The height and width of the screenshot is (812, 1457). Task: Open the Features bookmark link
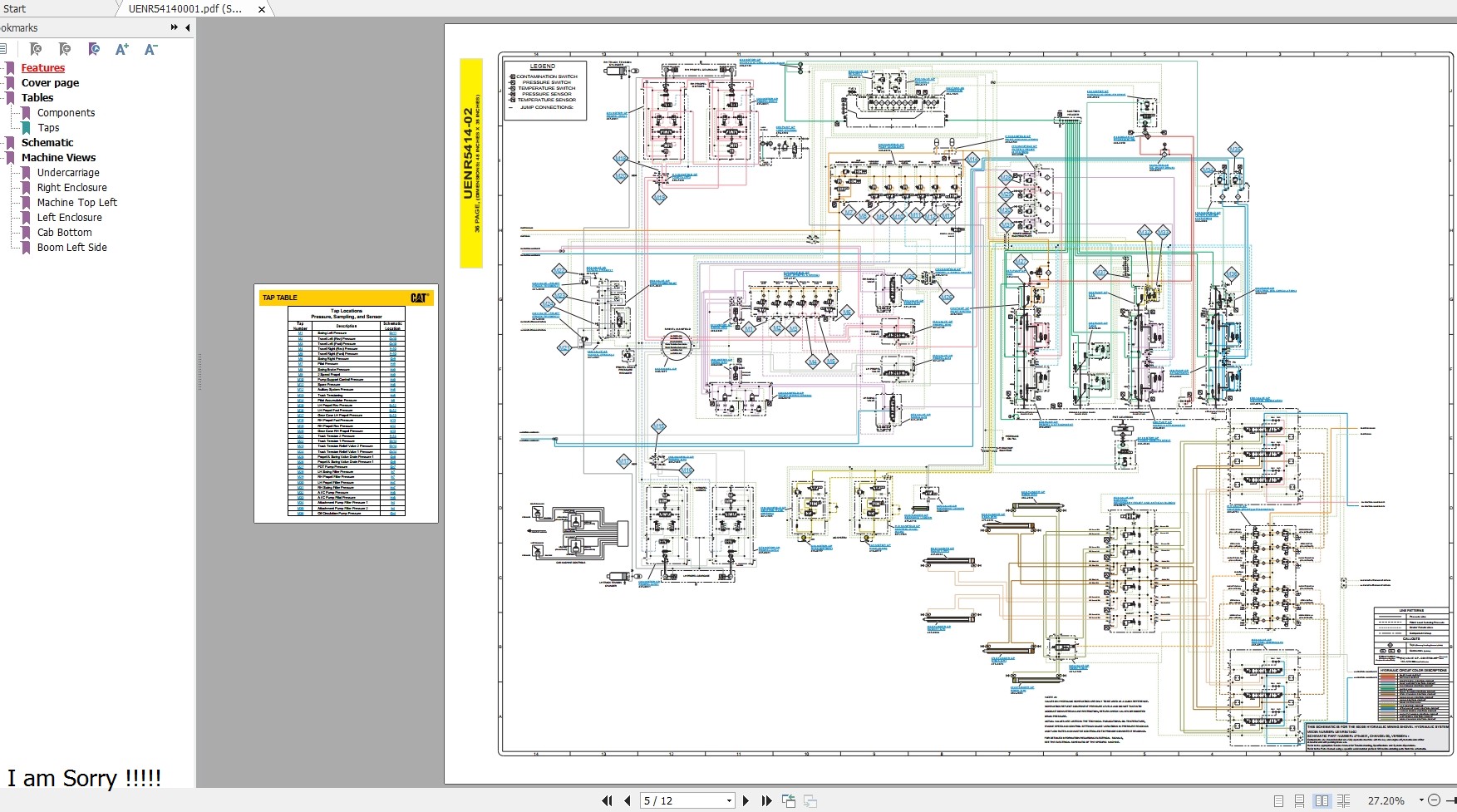pyautogui.click(x=42, y=68)
